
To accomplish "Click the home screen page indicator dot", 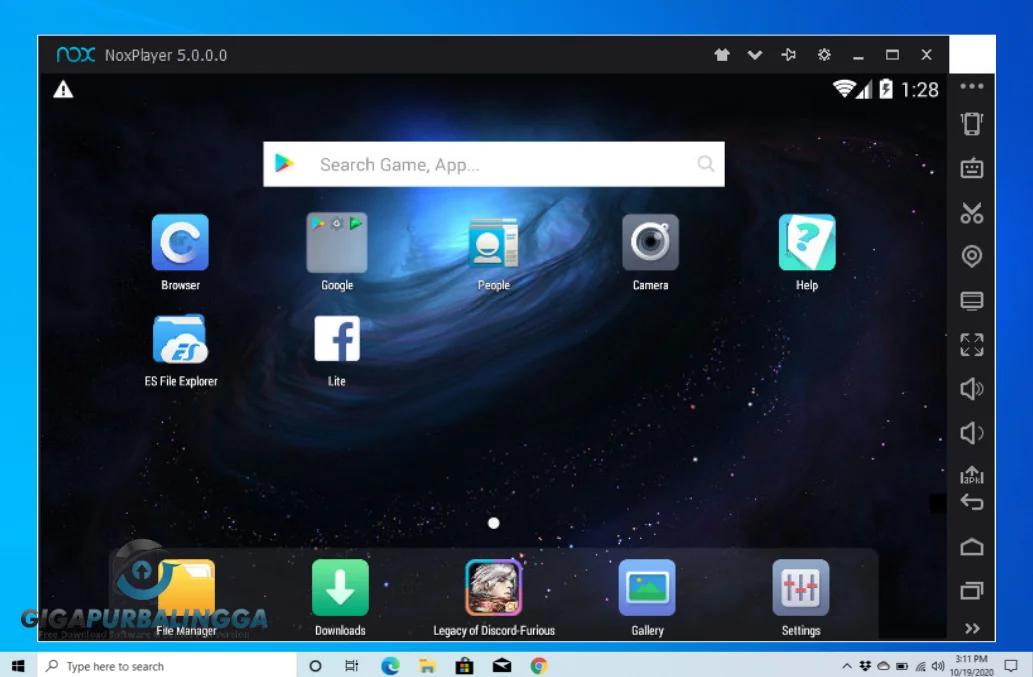I will (x=493, y=523).
